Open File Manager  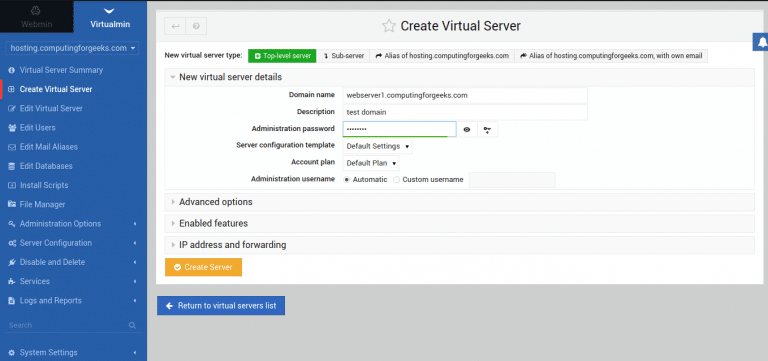pyautogui.click(x=43, y=204)
